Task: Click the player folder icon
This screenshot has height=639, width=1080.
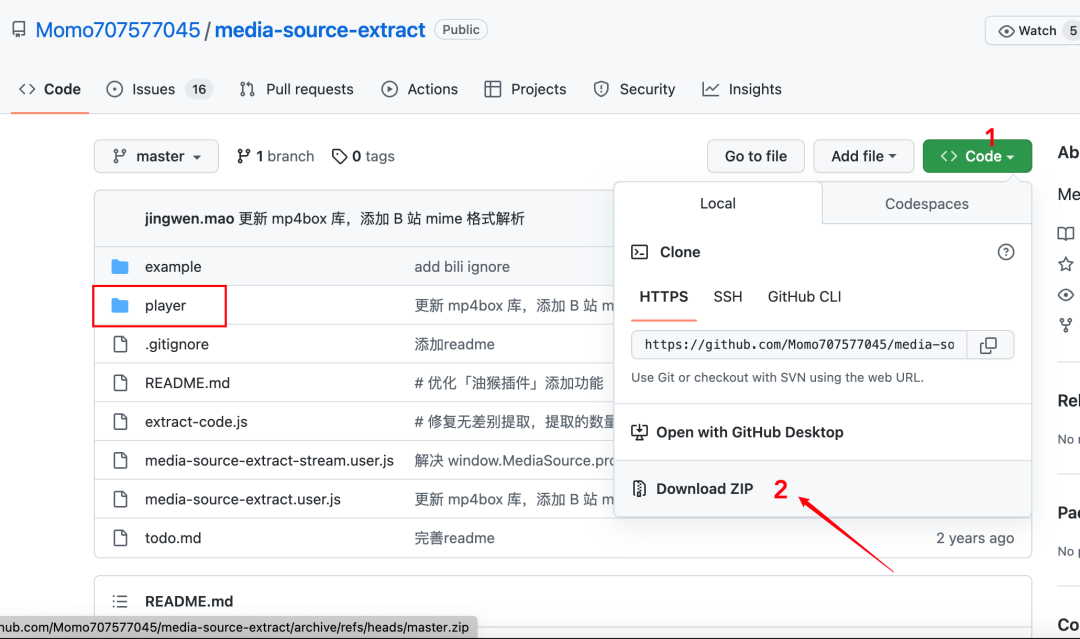Action: click(x=120, y=305)
